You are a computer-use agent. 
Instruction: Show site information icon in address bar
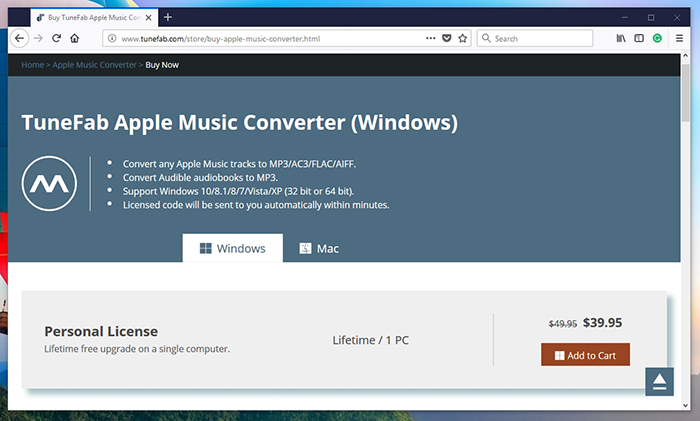pyautogui.click(x=112, y=38)
